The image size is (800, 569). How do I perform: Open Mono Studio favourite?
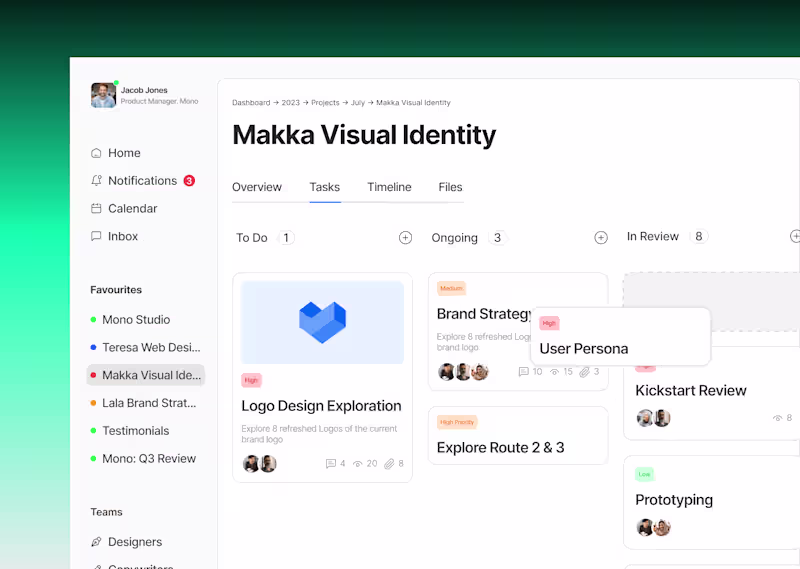136,319
